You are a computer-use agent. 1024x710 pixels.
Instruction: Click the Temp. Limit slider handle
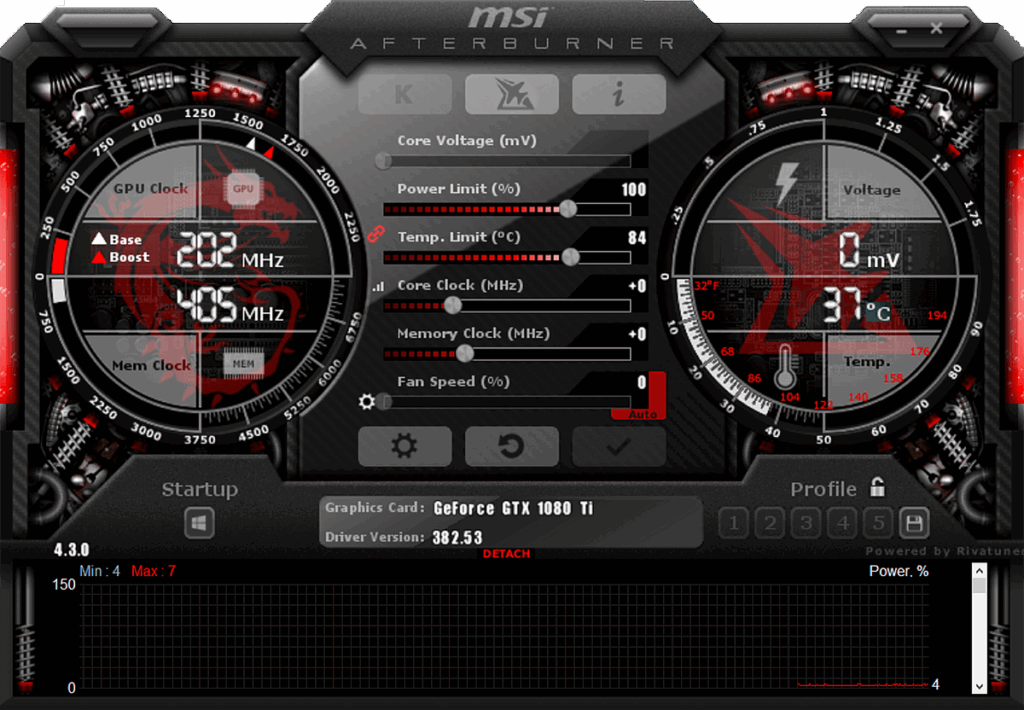click(571, 257)
